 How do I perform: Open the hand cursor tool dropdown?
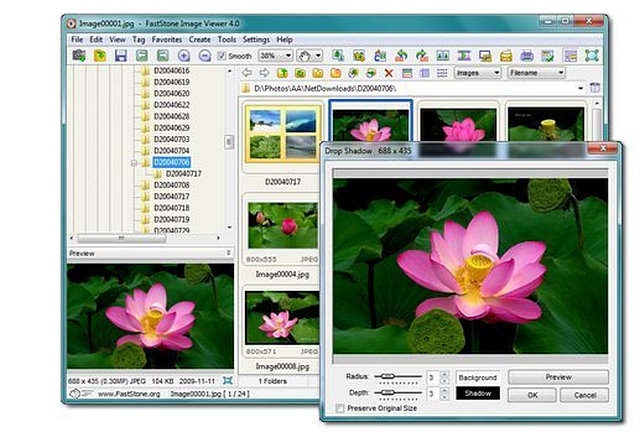318,56
